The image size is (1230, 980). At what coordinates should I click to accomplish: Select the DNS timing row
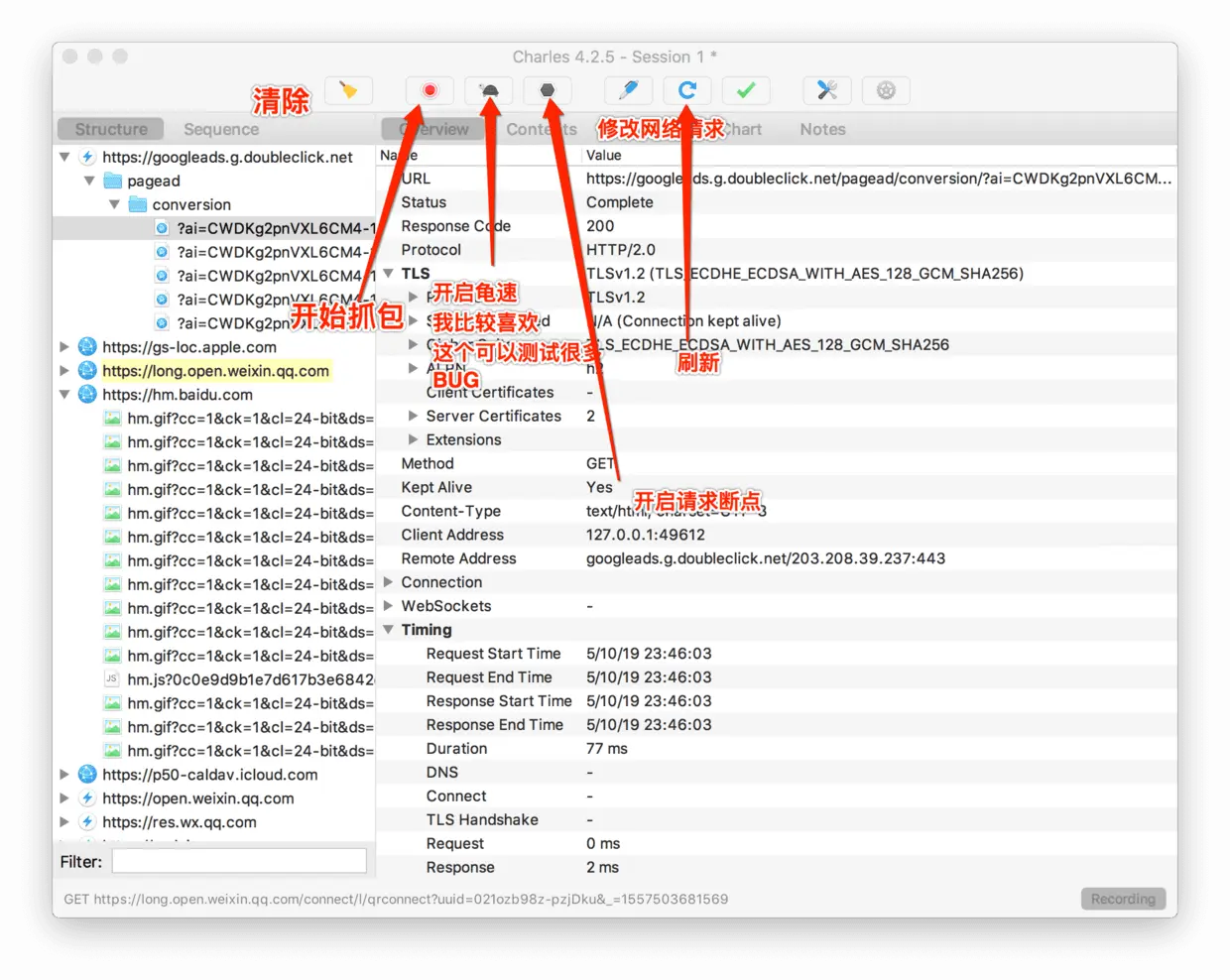click(x=777, y=773)
